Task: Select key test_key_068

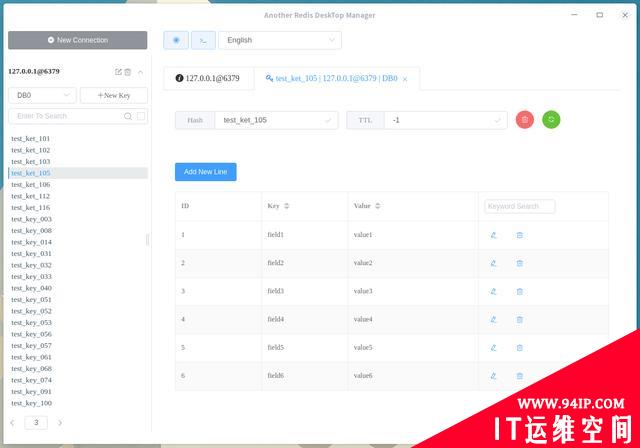Action: [78, 369]
